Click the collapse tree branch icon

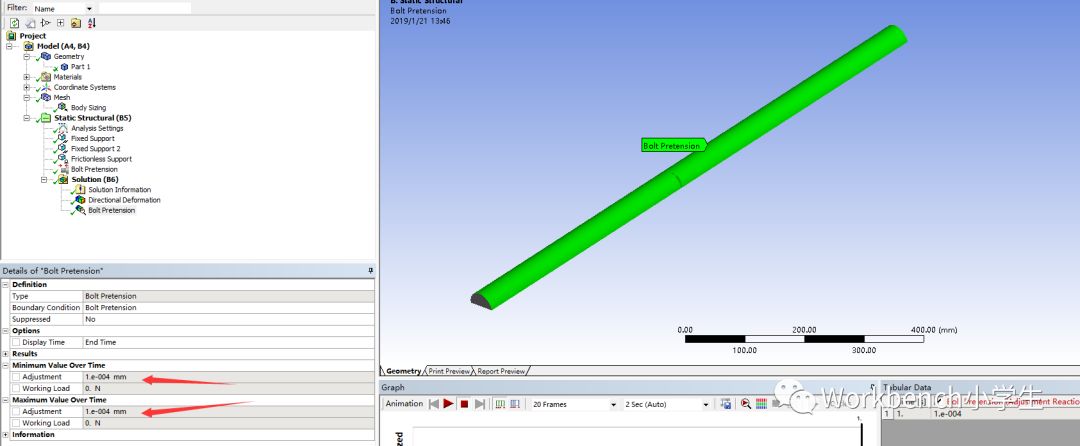coord(45,23)
